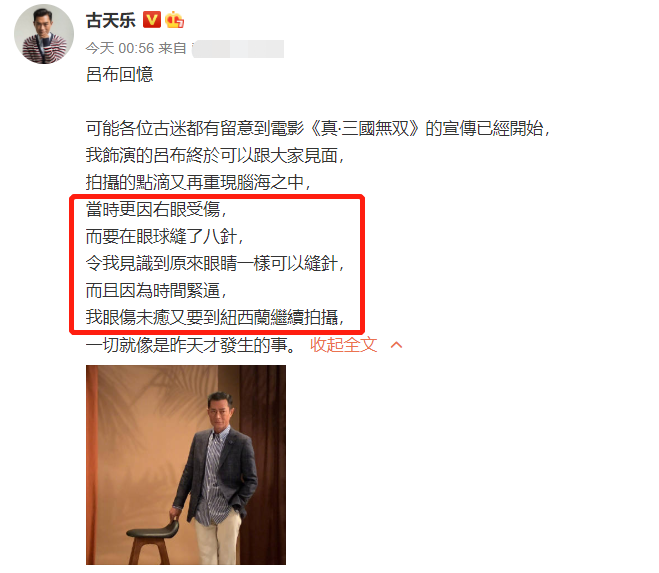Click the line 當時更因右眼受傷
The height and width of the screenshot is (573, 659).
(x=156, y=209)
